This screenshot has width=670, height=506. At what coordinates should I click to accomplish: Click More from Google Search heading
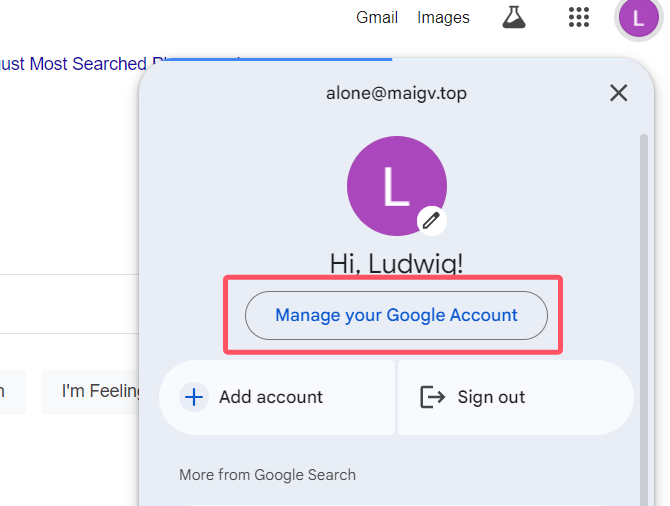tap(267, 475)
